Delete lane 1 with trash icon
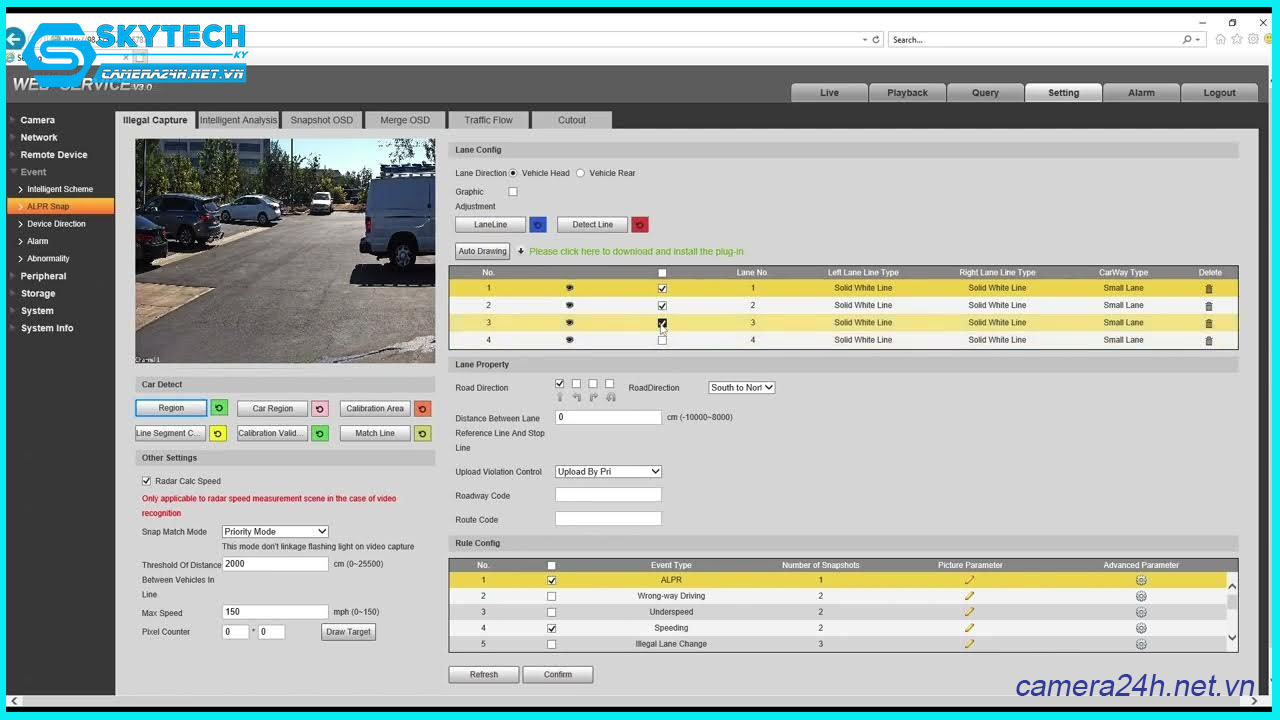The width and height of the screenshot is (1280, 720). pos(1209,289)
